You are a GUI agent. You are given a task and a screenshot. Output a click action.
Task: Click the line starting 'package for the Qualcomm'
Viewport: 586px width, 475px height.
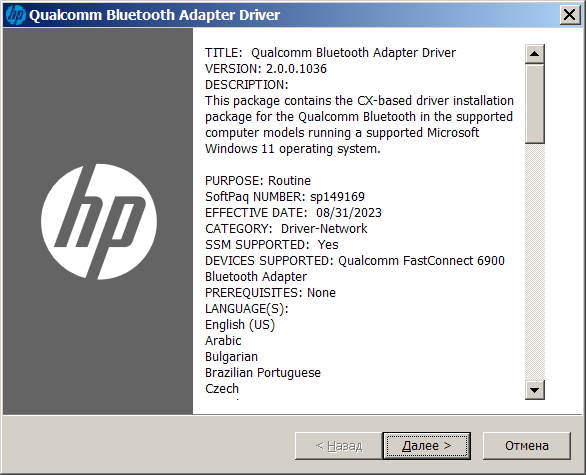coord(359,117)
